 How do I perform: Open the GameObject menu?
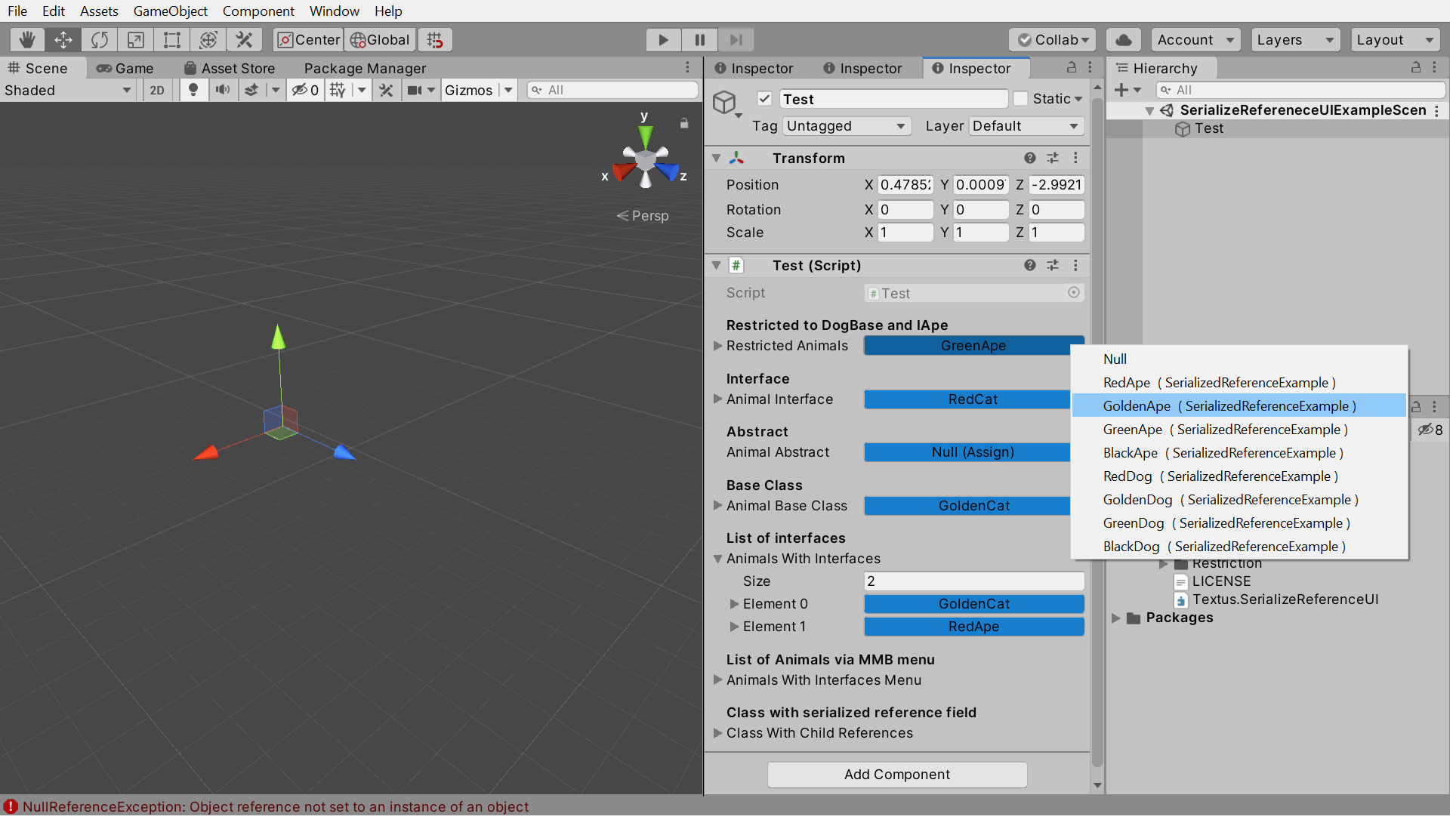(x=170, y=11)
